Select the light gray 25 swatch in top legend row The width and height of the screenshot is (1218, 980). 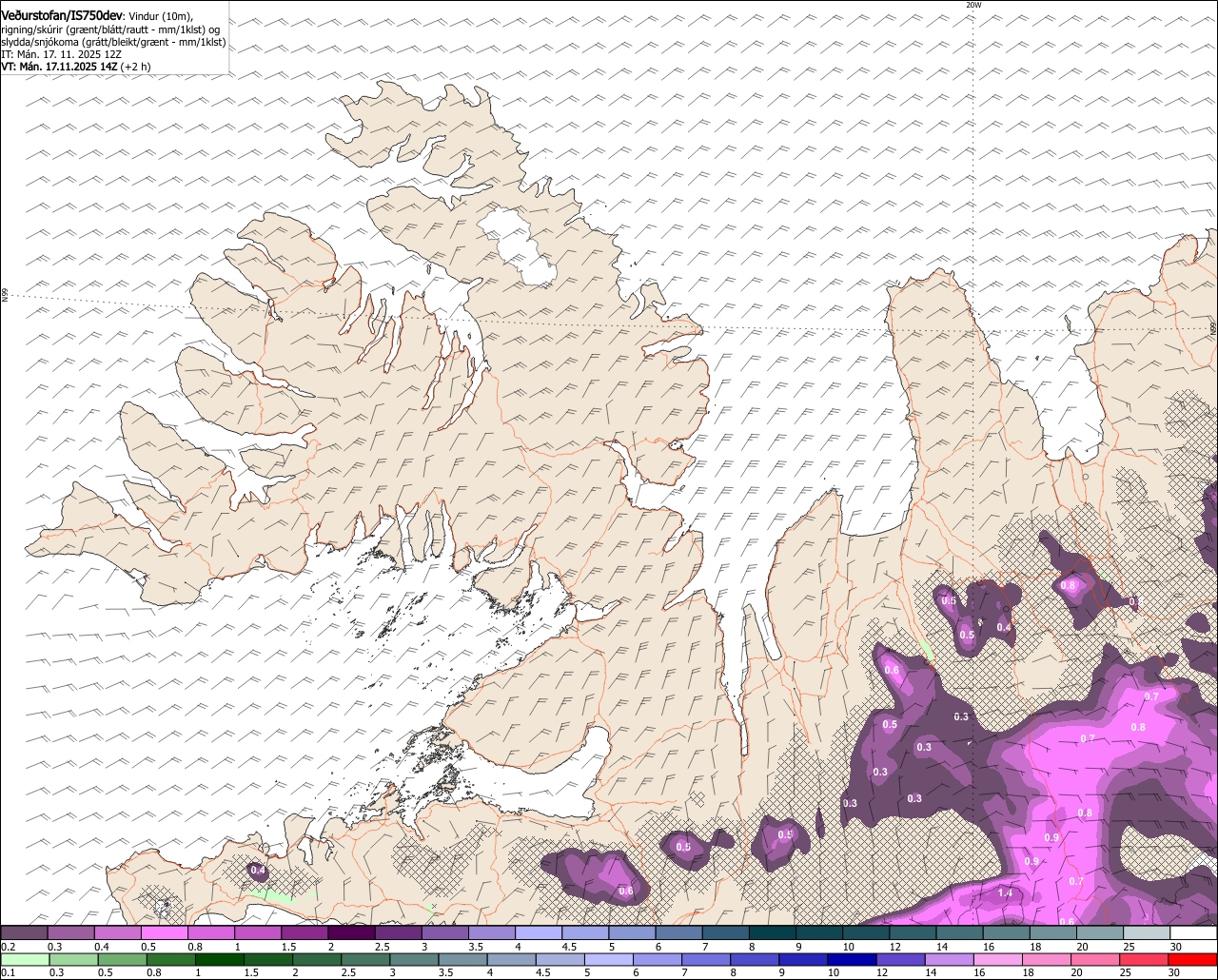(1148, 932)
